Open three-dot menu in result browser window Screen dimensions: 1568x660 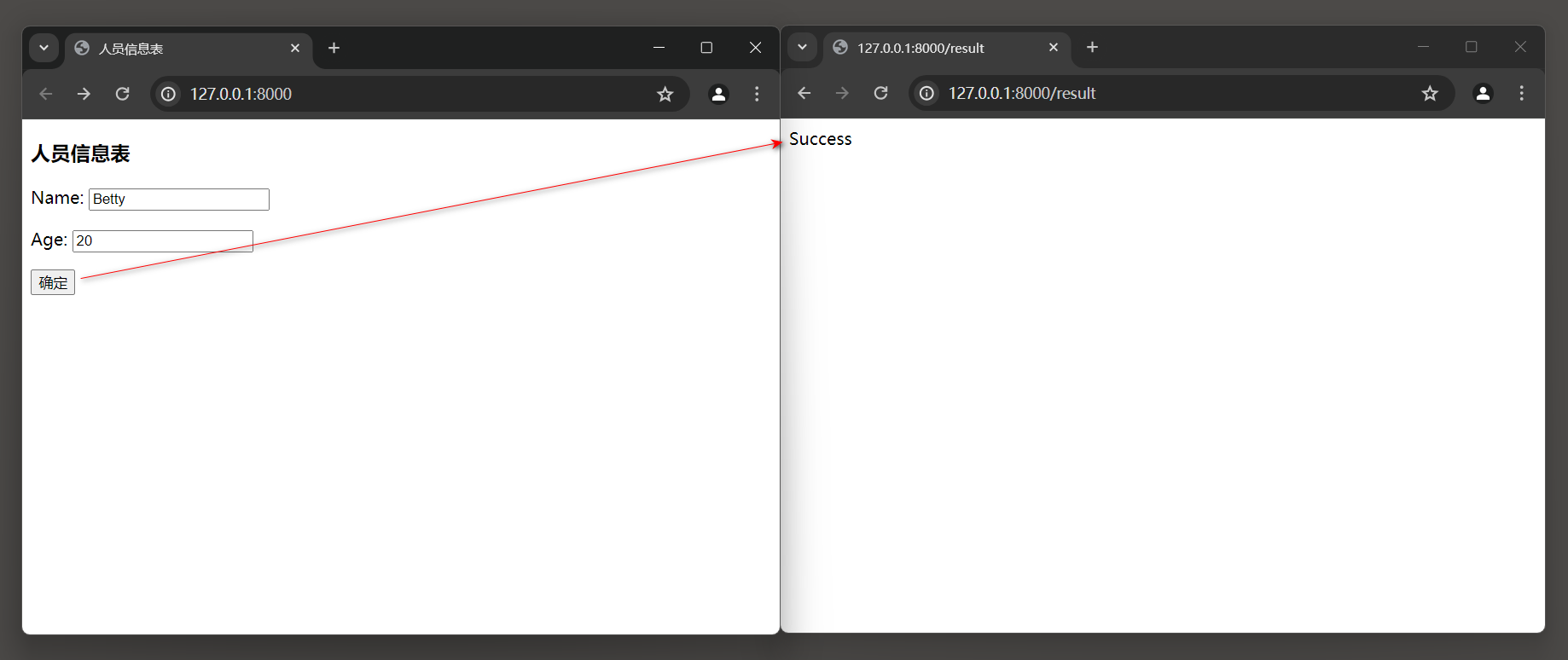(x=1521, y=93)
